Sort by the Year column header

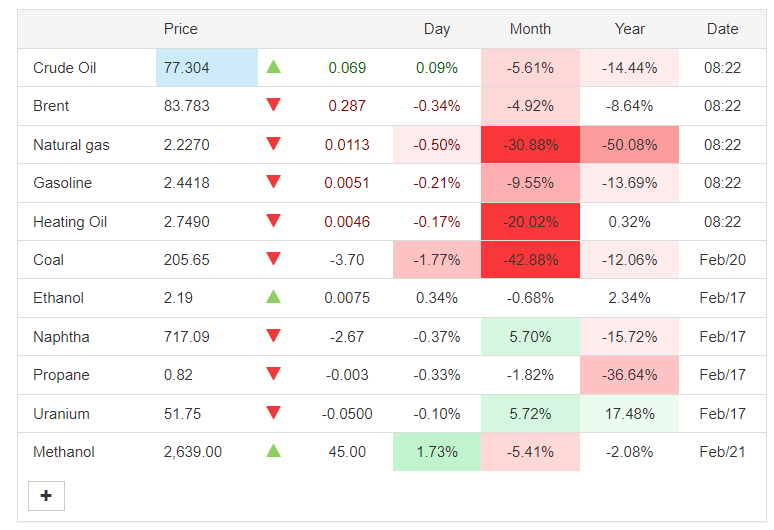(629, 29)
